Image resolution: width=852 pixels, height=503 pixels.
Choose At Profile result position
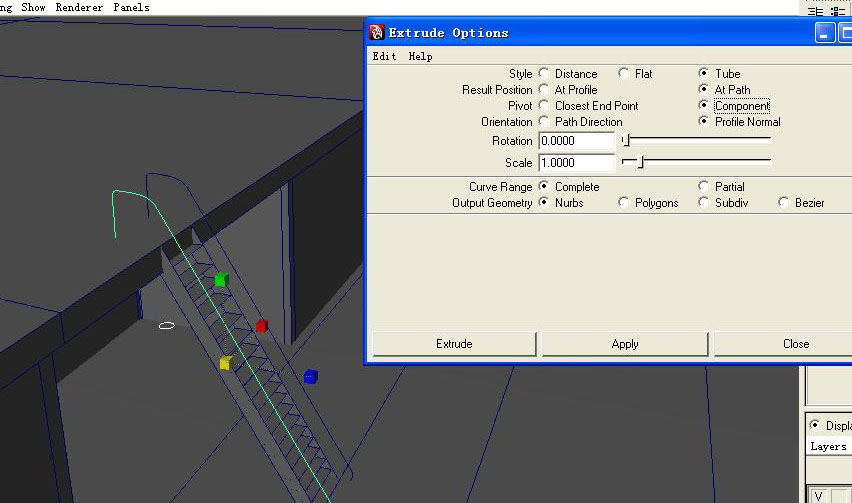543,89
